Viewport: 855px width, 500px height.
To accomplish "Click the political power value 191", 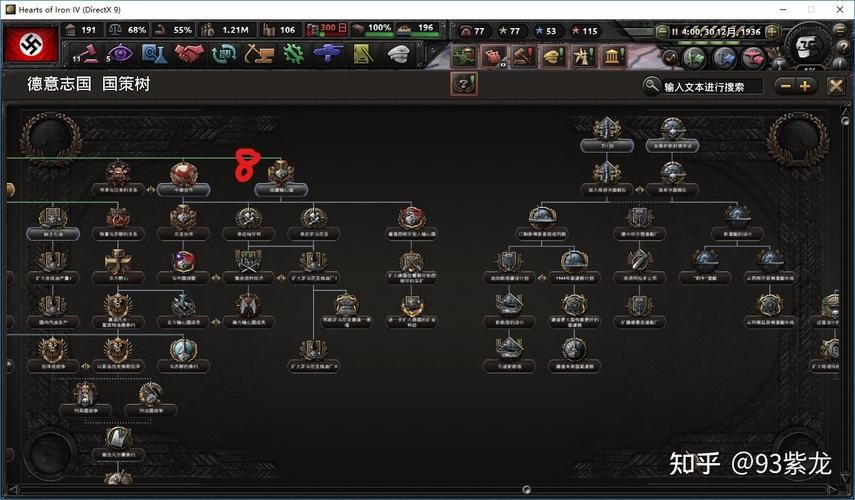I will coord(88,30).
